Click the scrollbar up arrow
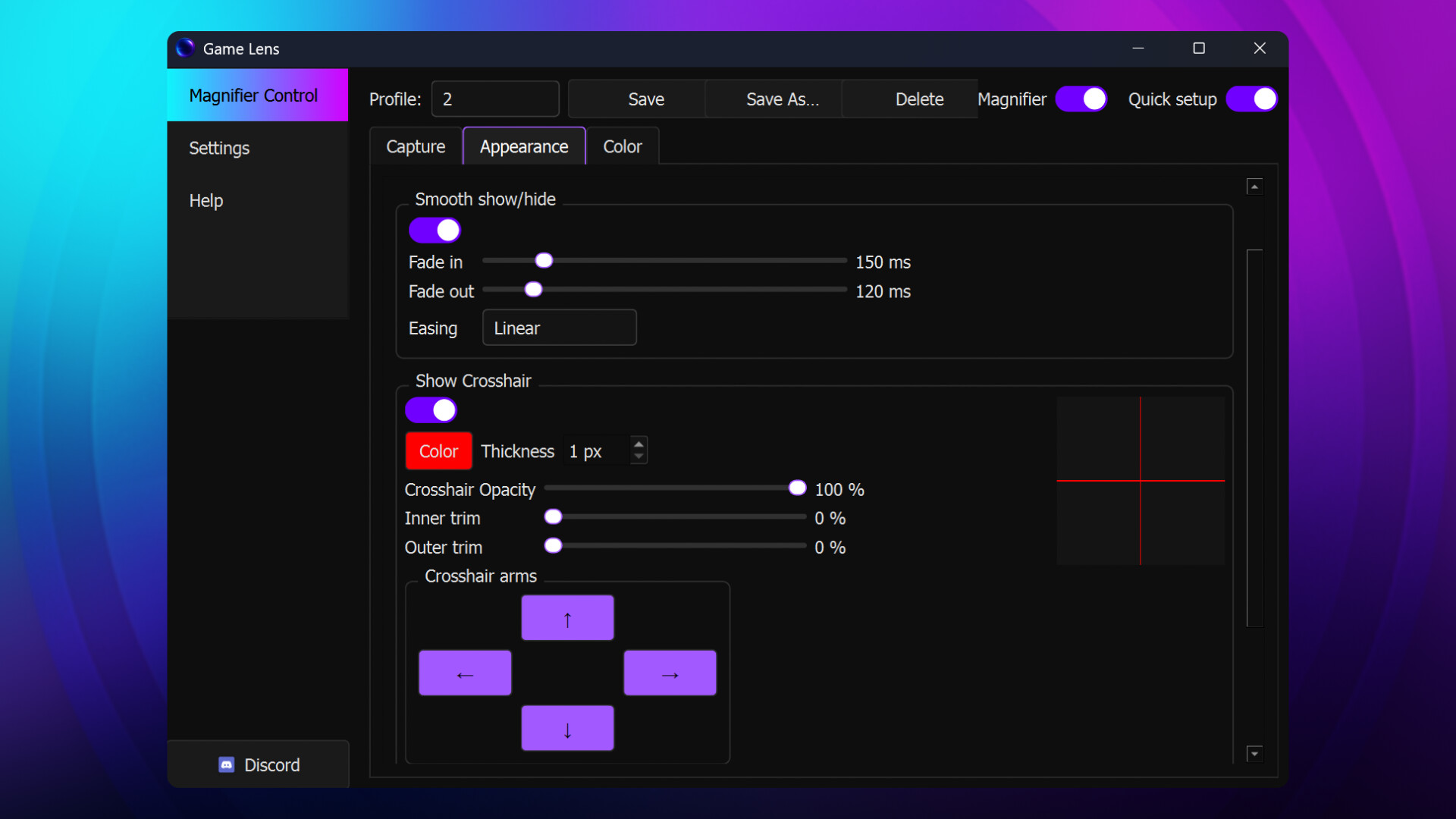The width and height of the screenshot is (1456, 819). coord(1255,186)
